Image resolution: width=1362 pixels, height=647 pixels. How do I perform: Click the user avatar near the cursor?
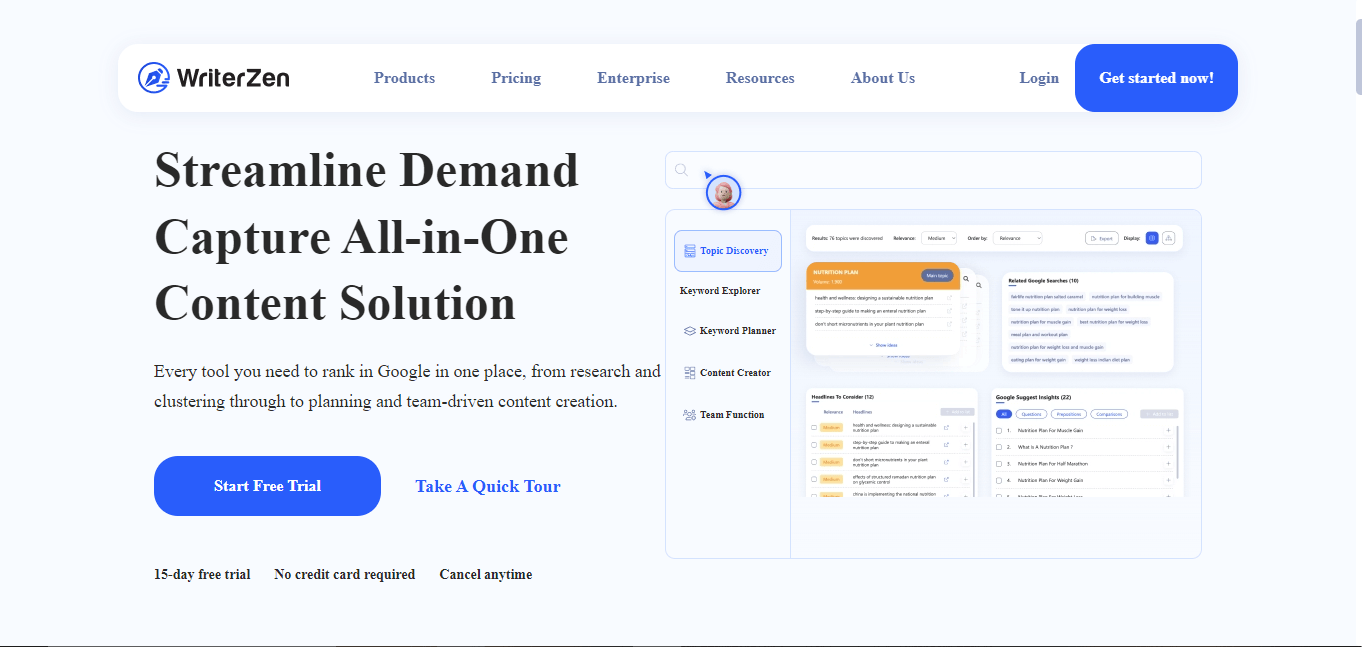723,192
